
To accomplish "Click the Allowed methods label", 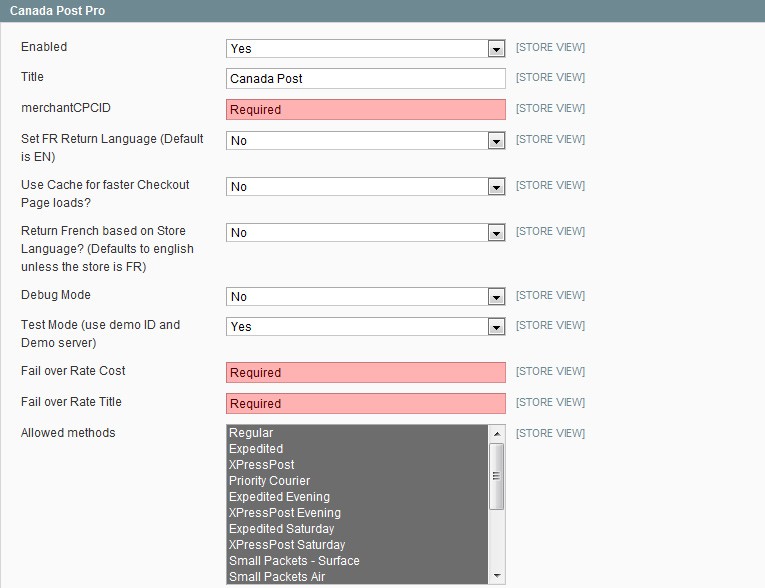I will point(68,433).
